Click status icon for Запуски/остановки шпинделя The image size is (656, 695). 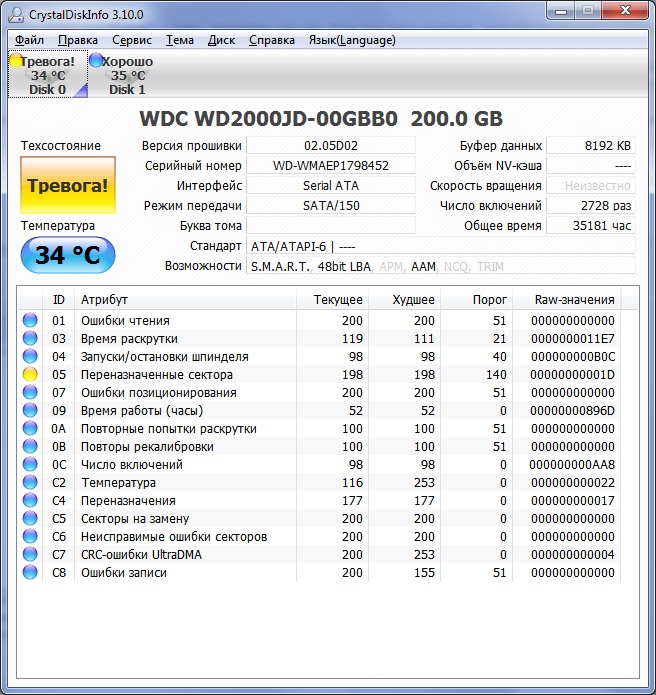click(30, 356)
